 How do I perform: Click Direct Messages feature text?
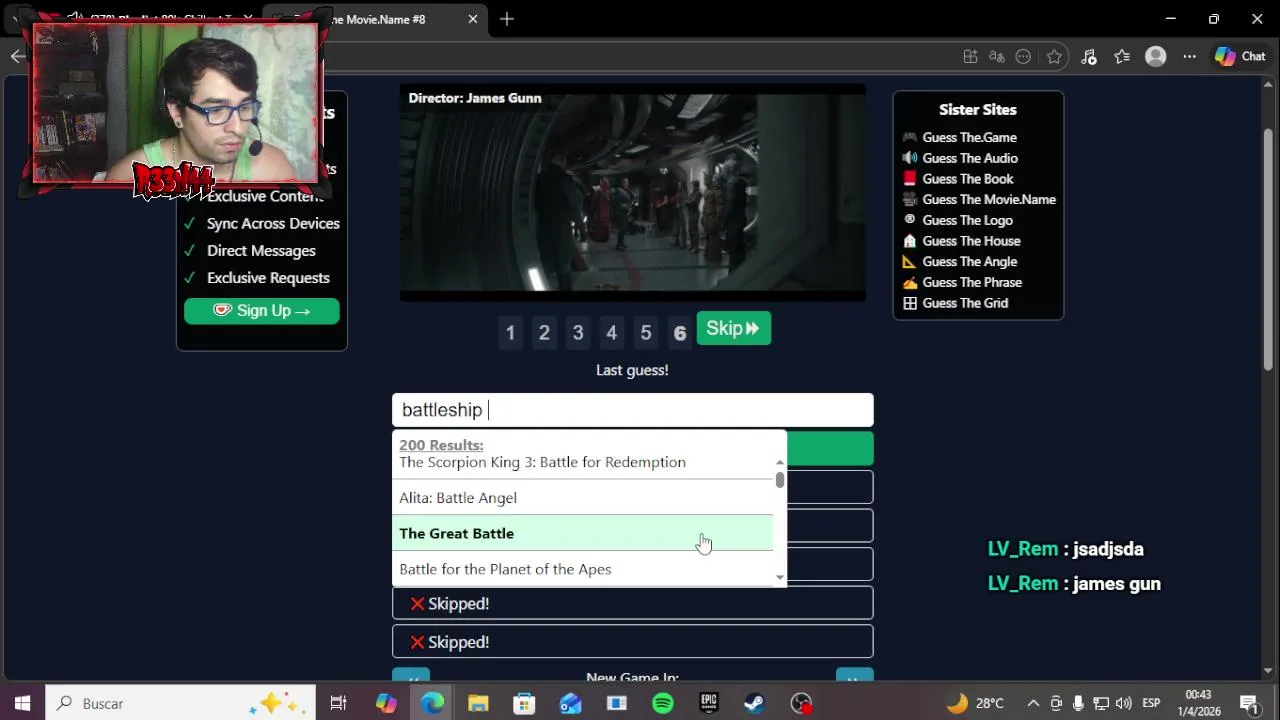pos(261,251)
